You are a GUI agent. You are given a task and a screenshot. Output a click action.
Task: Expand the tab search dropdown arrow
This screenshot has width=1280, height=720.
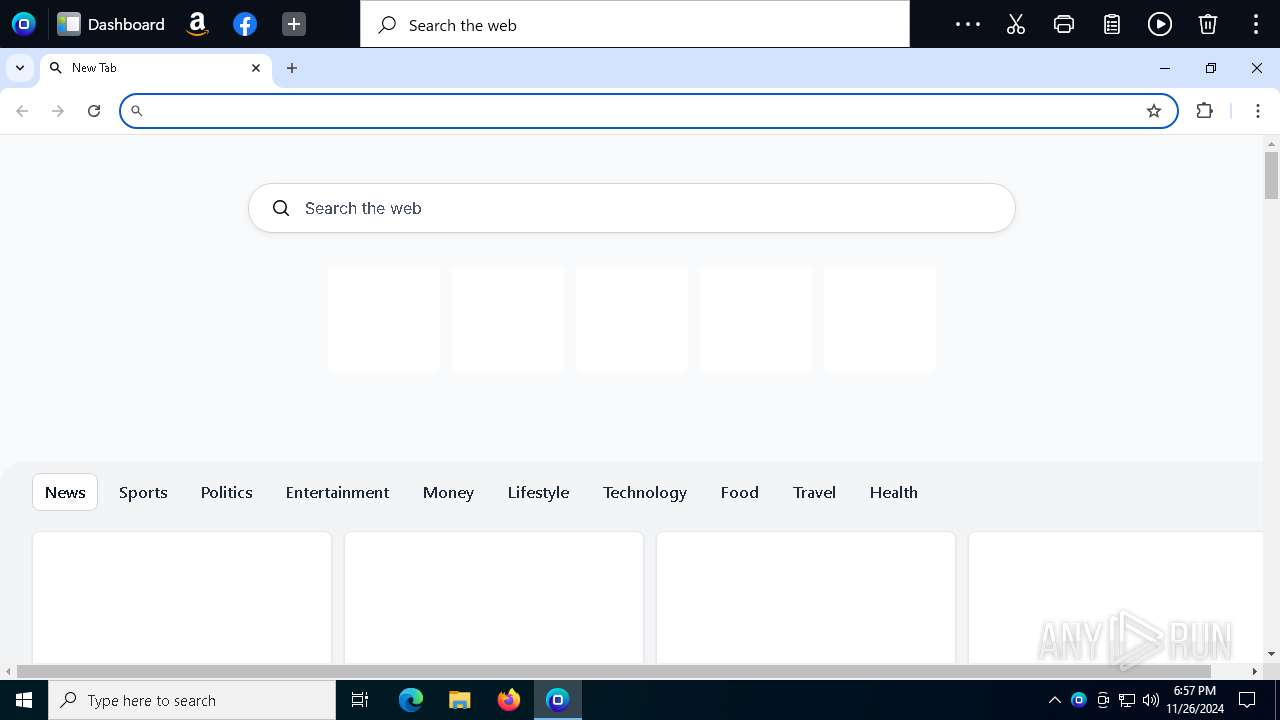click(x=20, y=68)
